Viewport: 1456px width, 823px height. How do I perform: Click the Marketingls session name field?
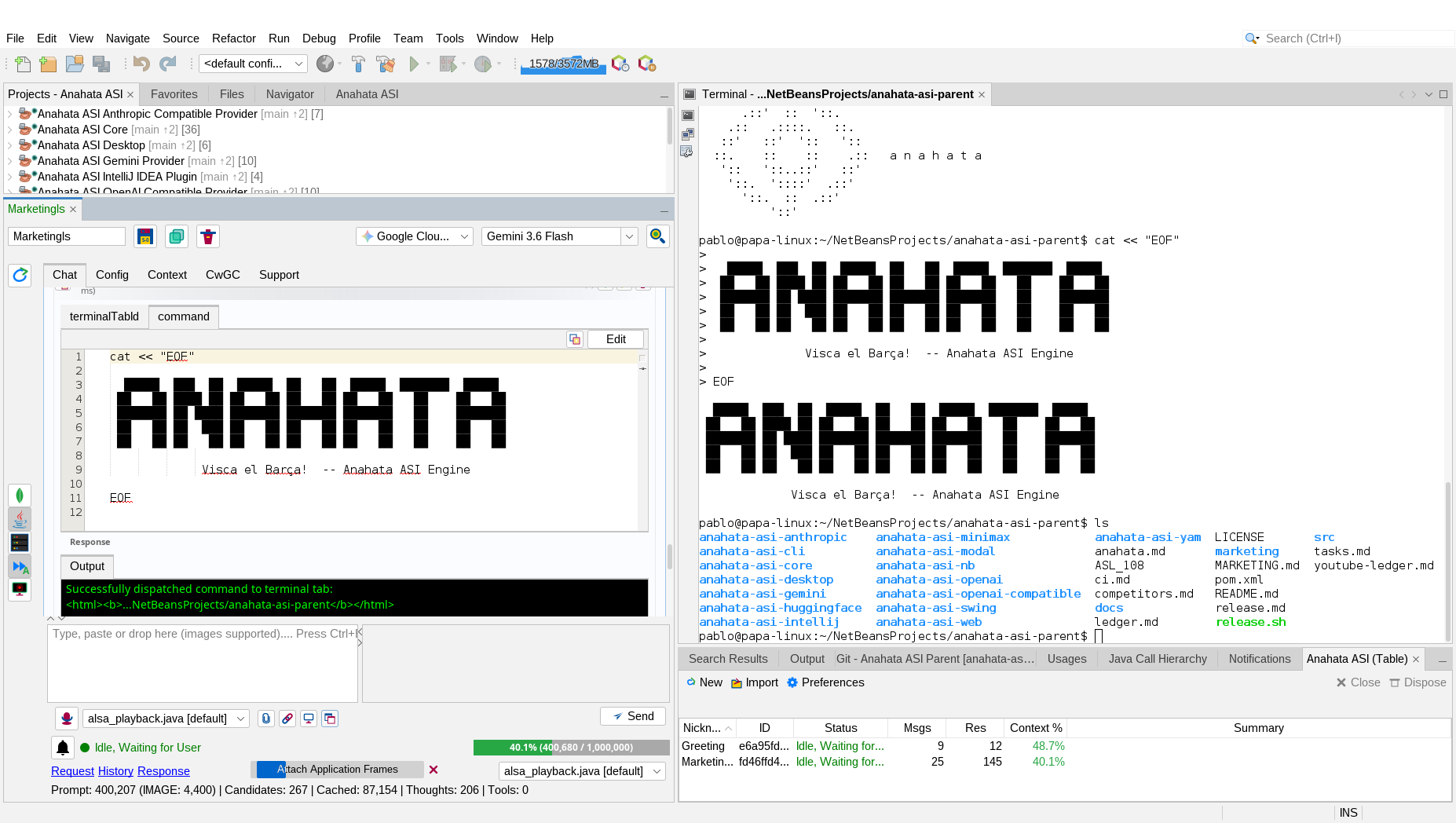click(67, 236)
